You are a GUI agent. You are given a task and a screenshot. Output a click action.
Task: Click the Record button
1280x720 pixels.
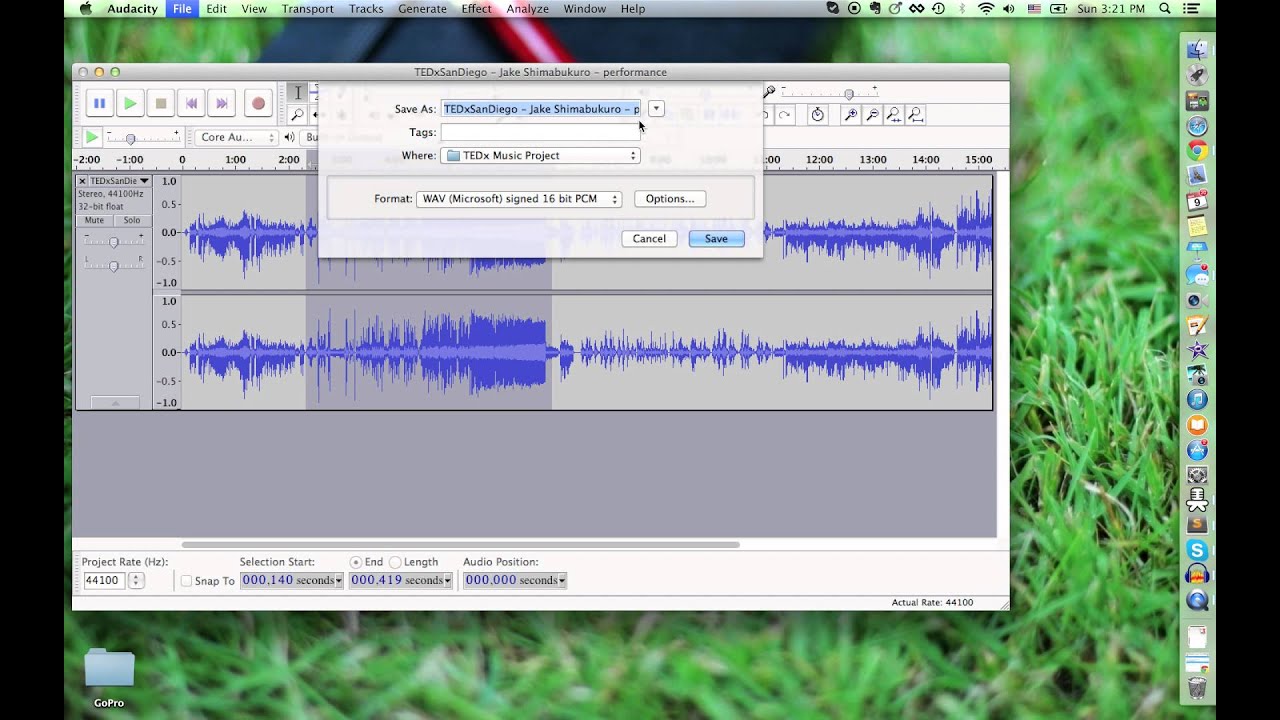click(x=258, y=103)
